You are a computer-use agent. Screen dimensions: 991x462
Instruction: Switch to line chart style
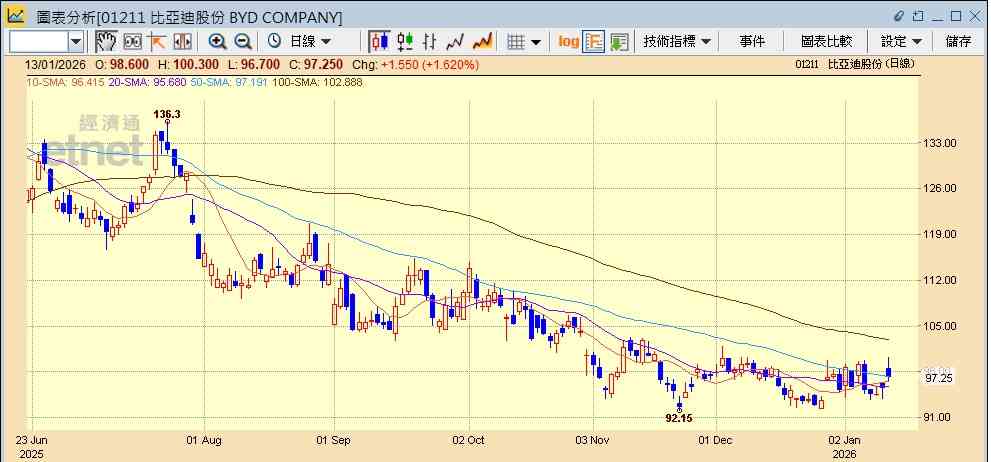coord(455,42)
